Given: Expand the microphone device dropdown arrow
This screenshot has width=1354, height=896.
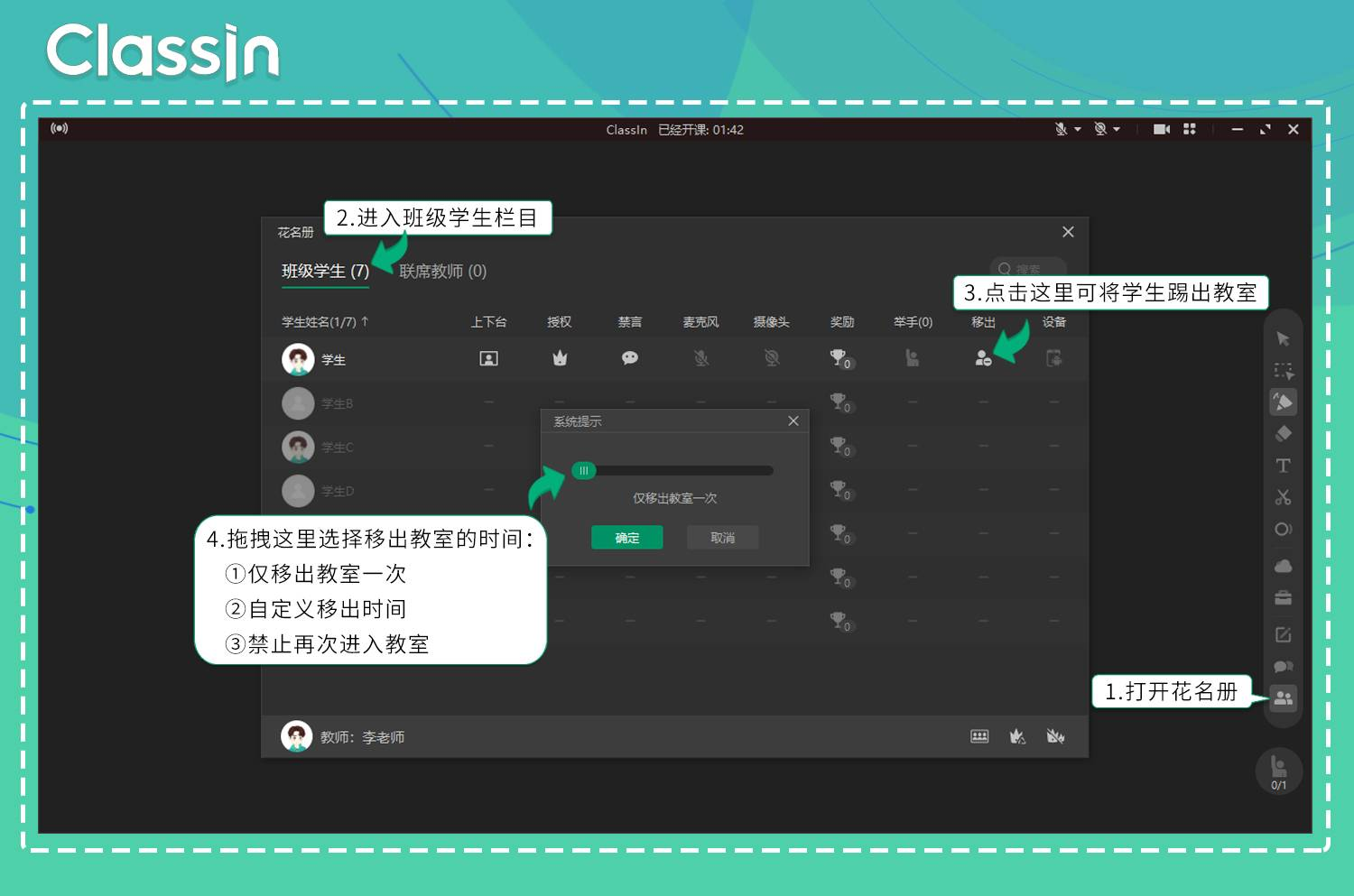Looking at the screenshot, I should coord(1078,130).
